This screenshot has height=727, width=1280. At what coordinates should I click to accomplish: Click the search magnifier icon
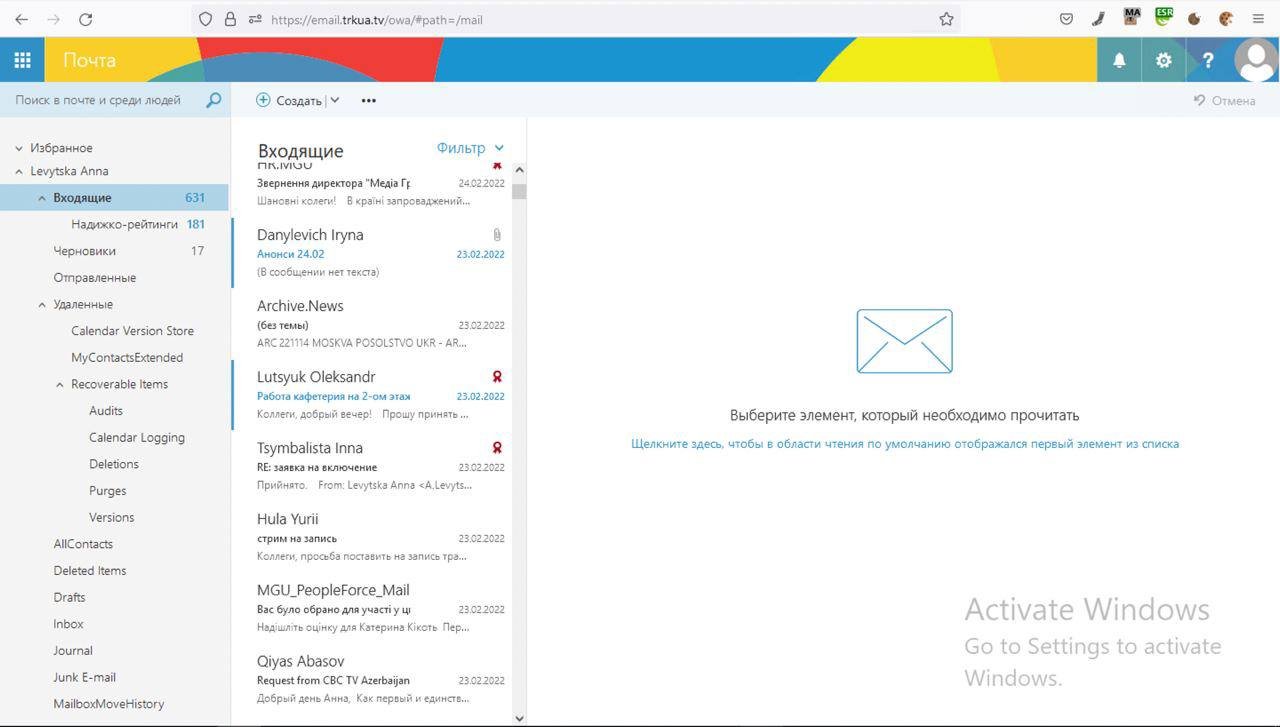[x=213, y=100]
